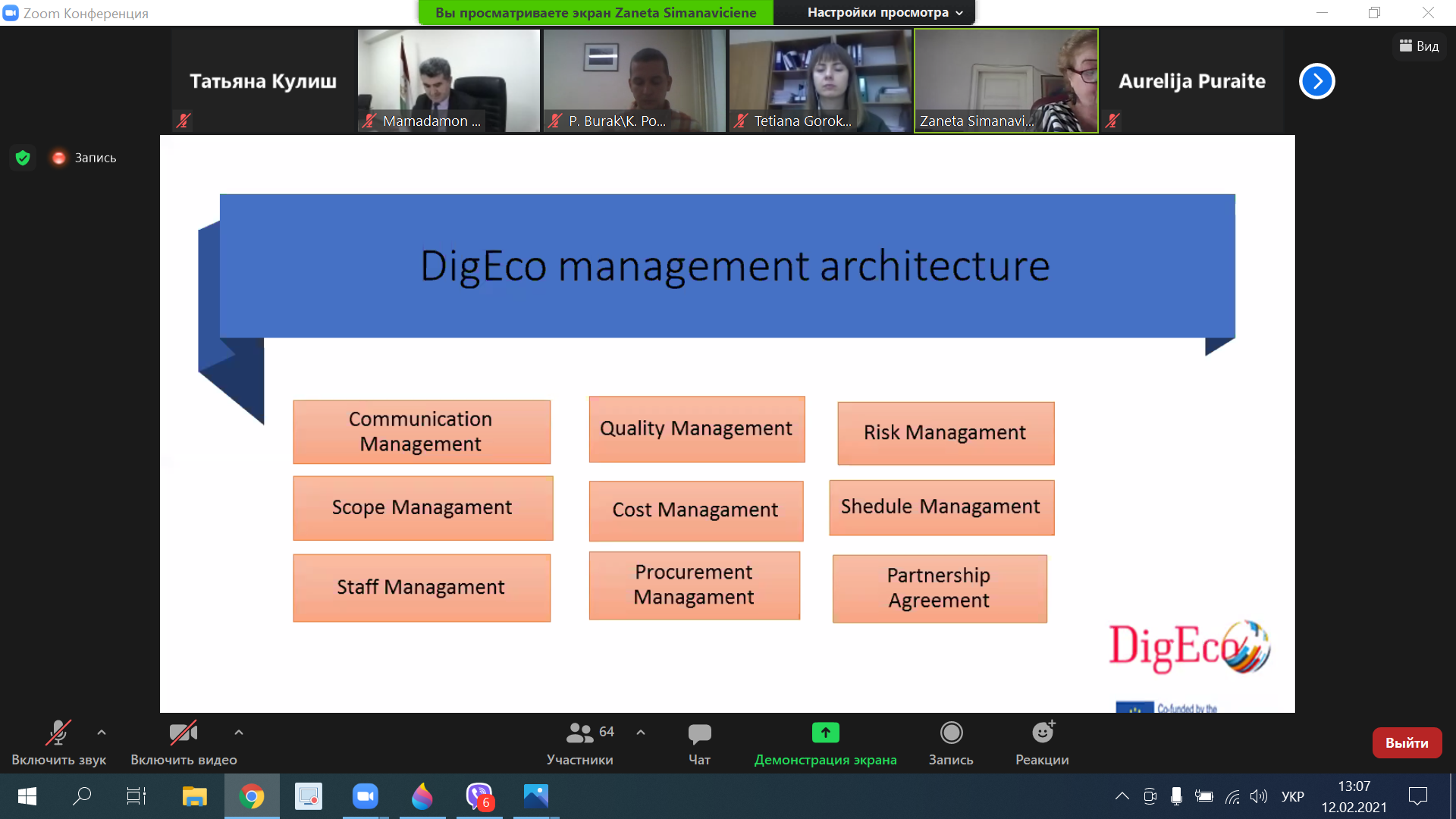The width and height of the screenshot is (1456, 819).
Task: Select Zaneta Simanaviciene's video thumbnail
Action: pos(1006,80)
